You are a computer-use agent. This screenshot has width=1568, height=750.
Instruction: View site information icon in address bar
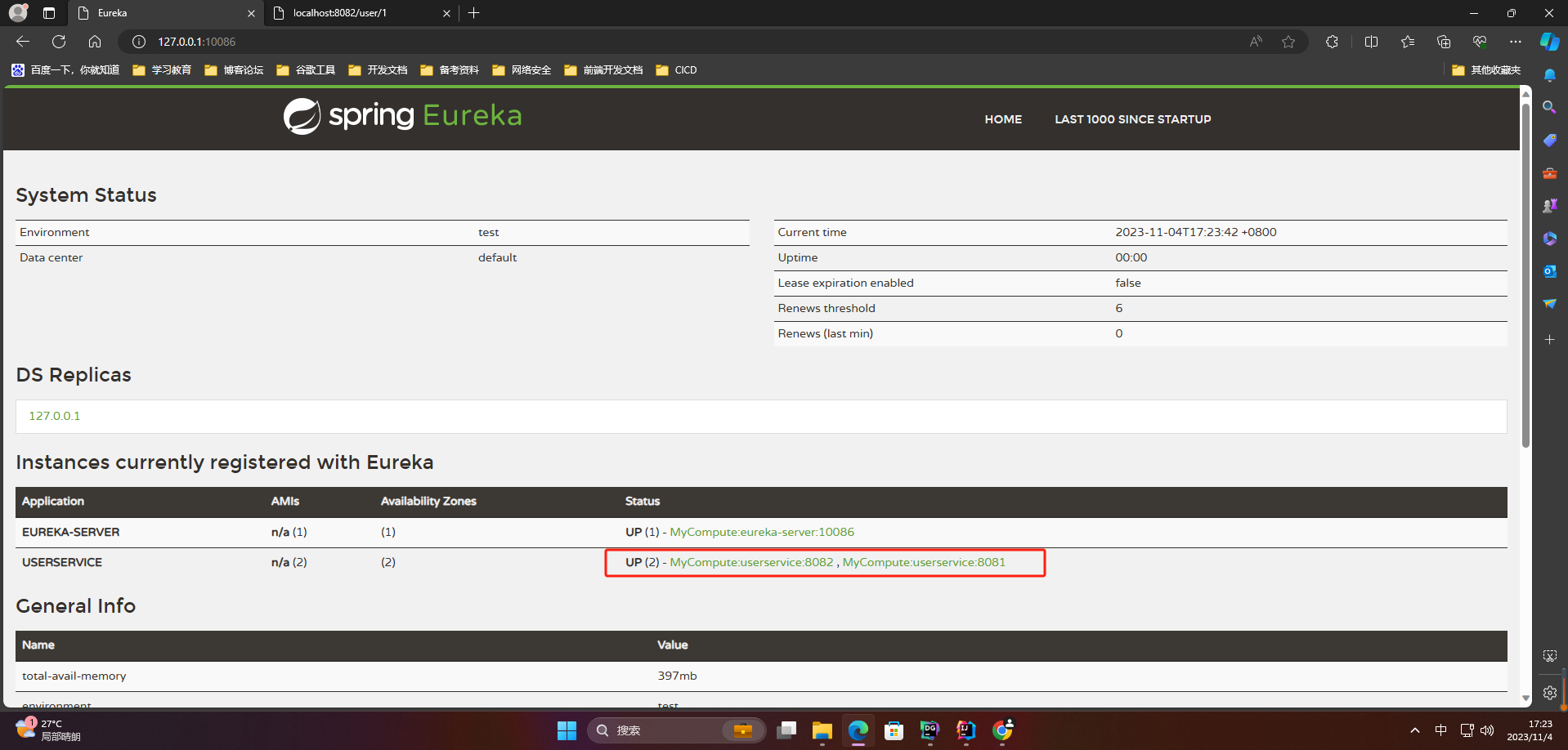(139, 42)
